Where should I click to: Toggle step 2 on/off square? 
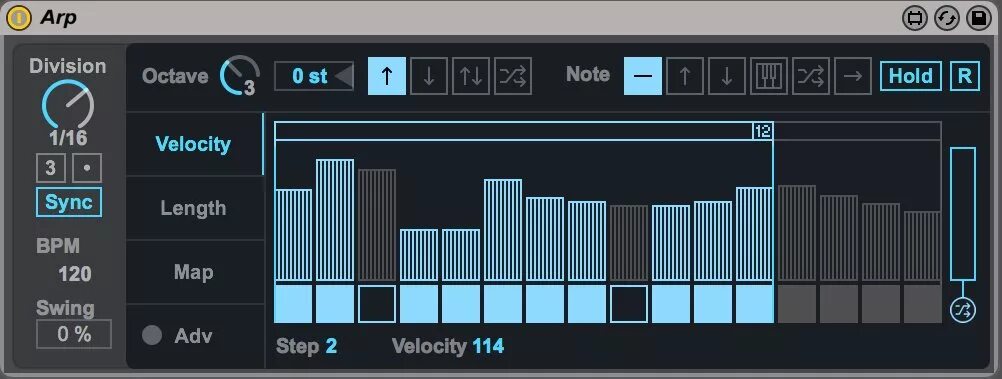335,304
